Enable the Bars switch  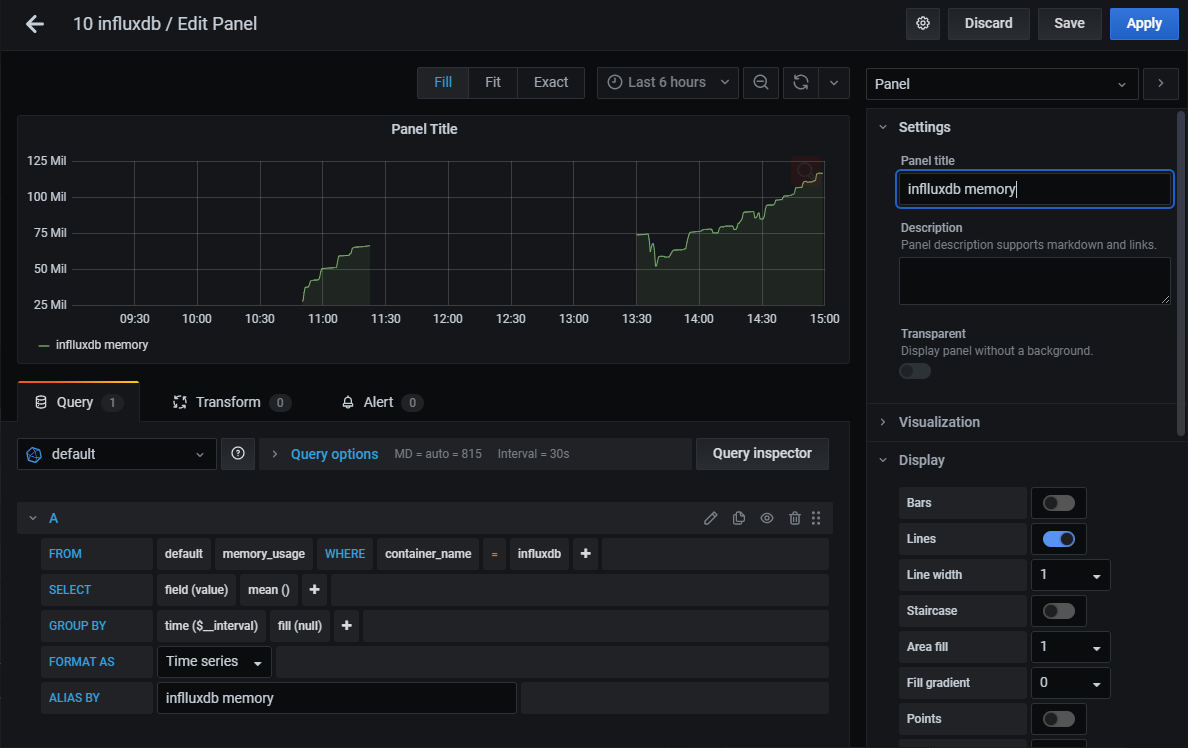[x=1058, y=503]
